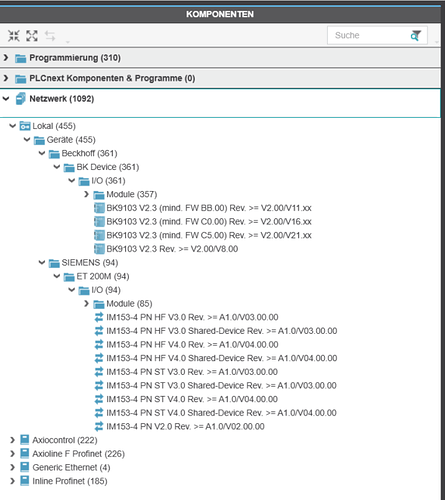445x500 pixels.
Task: Click the IM153-4 PN V2.0 Profinet arrows icon
Action: coord(99,426)
